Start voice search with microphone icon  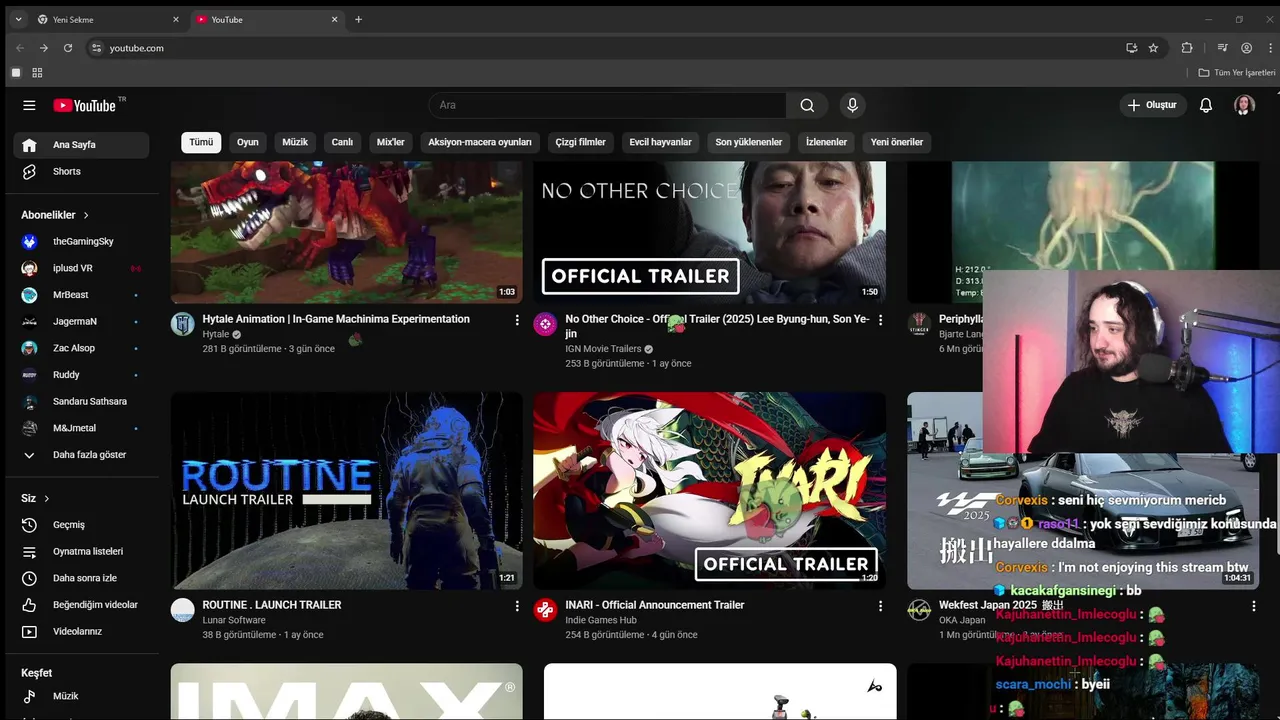[x=852, y=105]
